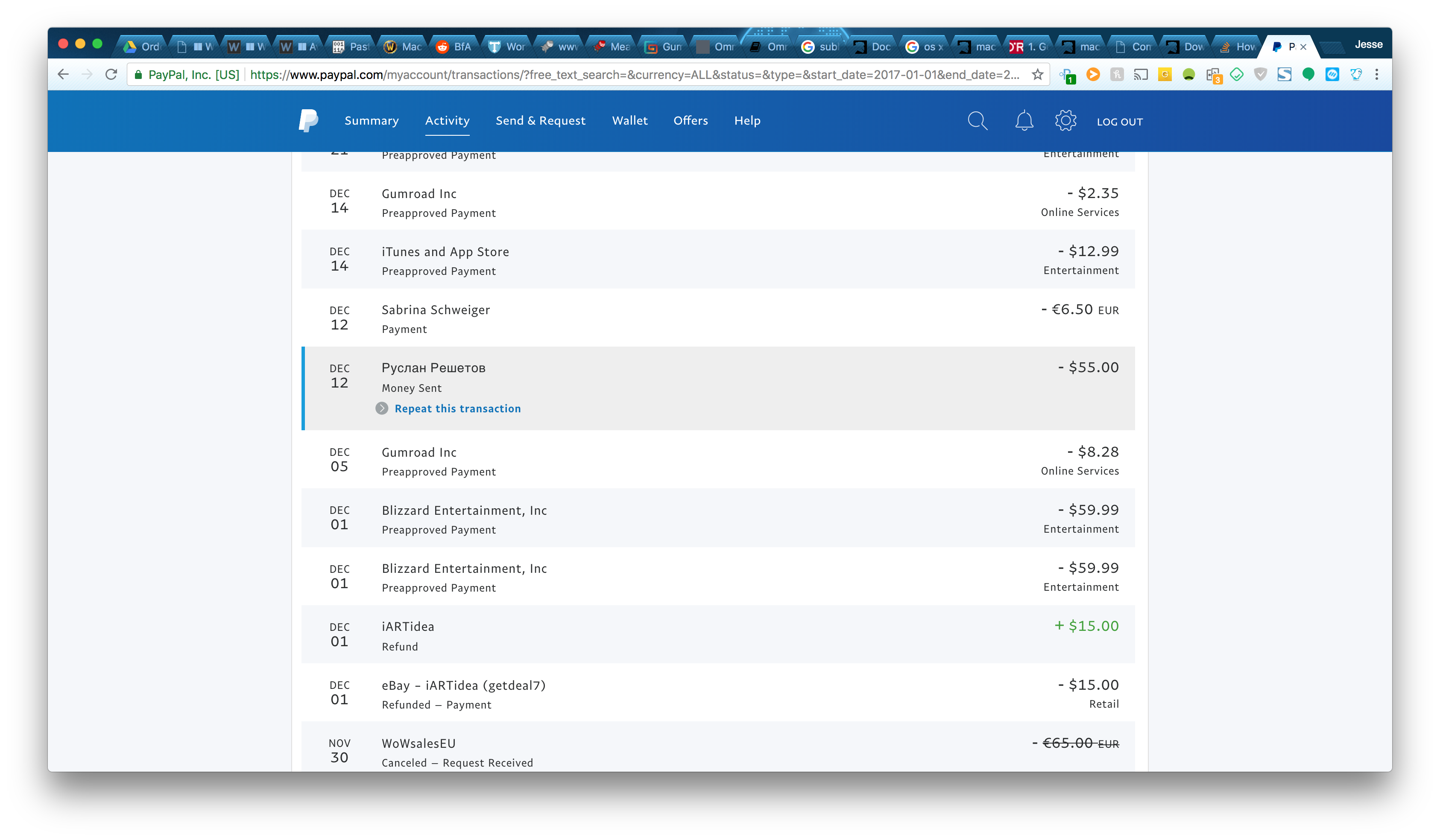Open Gumroad Inc $8.28 transaction
This screenshot has width=1440, height=840.
(x=718, y=460)
